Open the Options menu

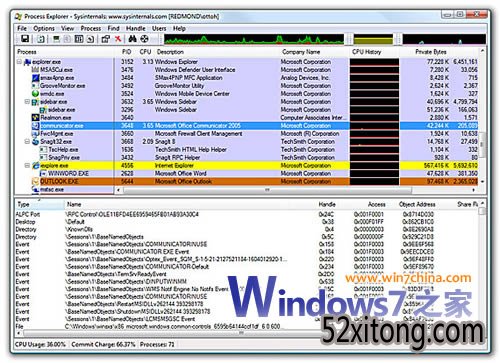44,28
